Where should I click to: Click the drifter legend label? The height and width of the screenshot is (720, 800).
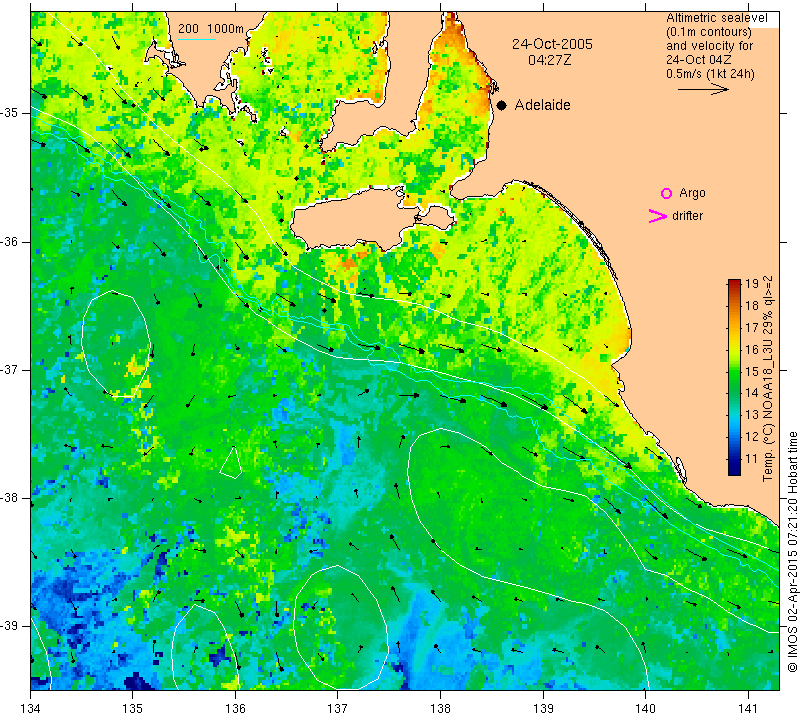[x=687, y=216]
